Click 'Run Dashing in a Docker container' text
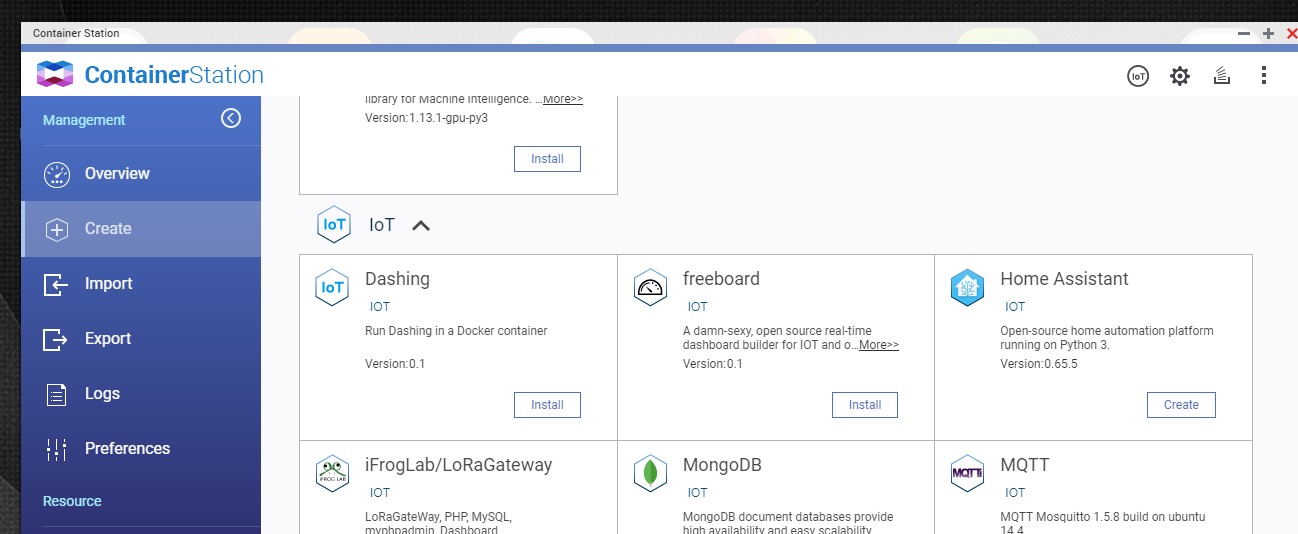The image size is (1298, 534). click(x=456, y=331)
